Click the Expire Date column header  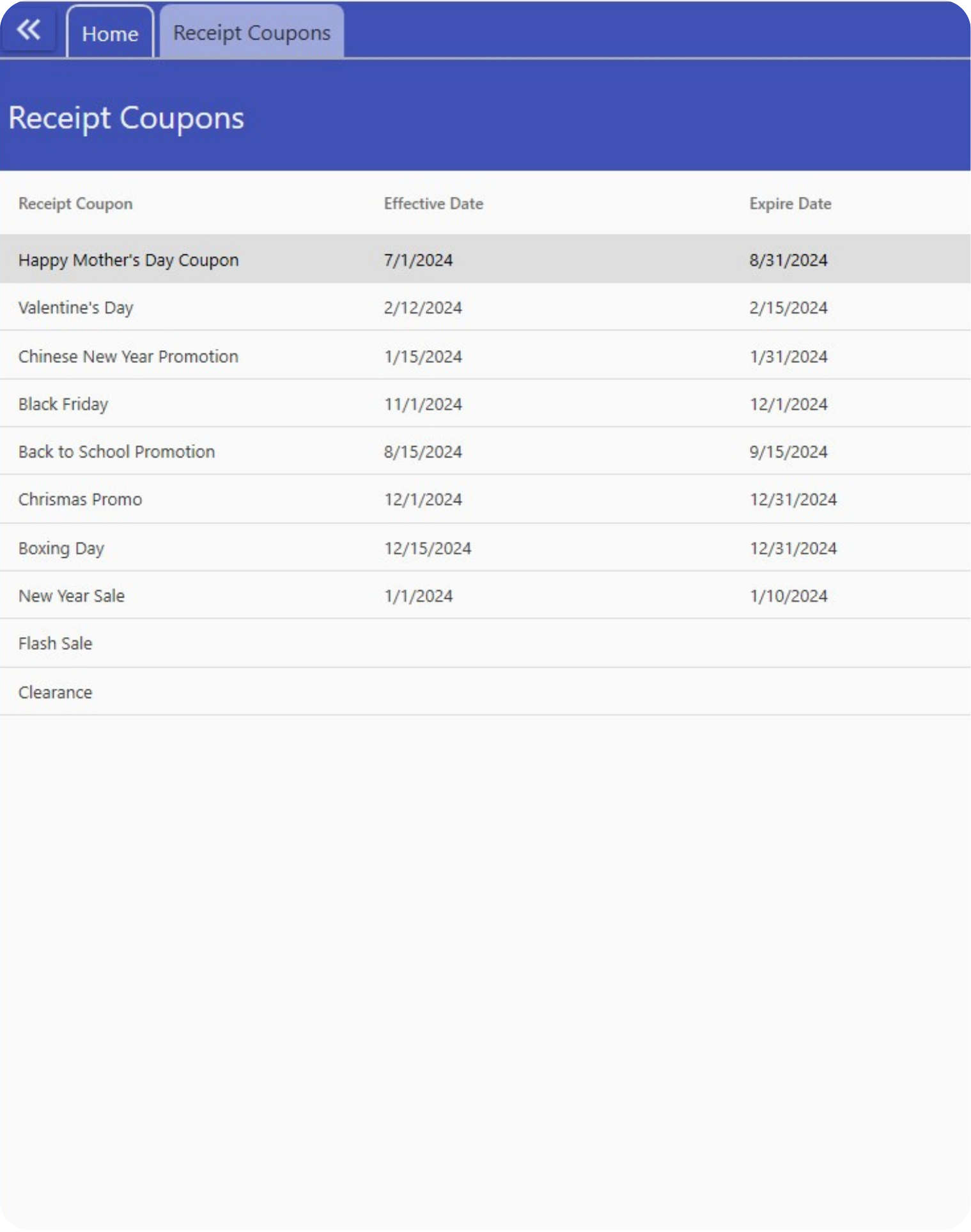(x=790, y=204)
